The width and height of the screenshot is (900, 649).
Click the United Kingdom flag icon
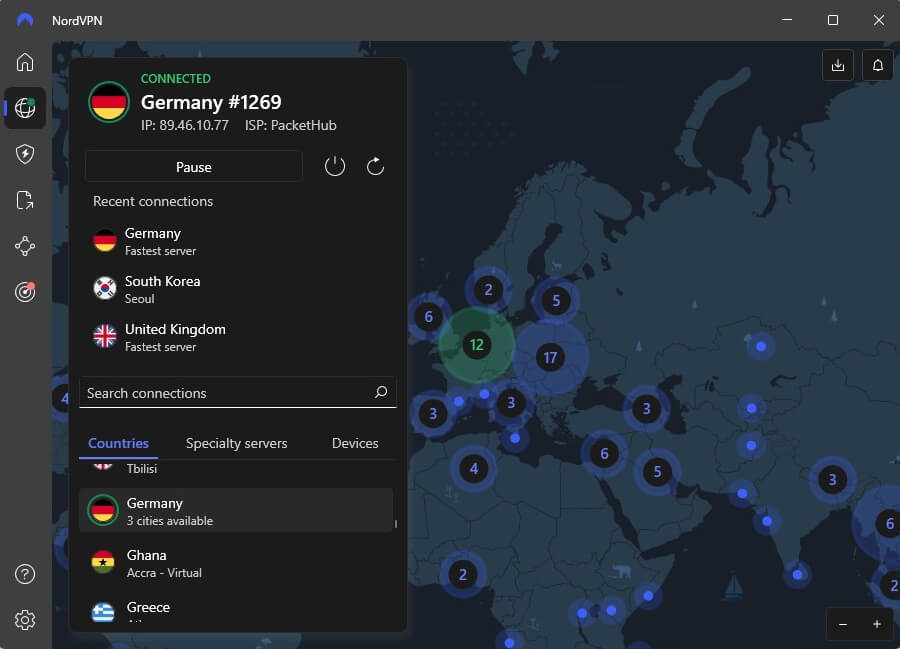tap(104, 337)
